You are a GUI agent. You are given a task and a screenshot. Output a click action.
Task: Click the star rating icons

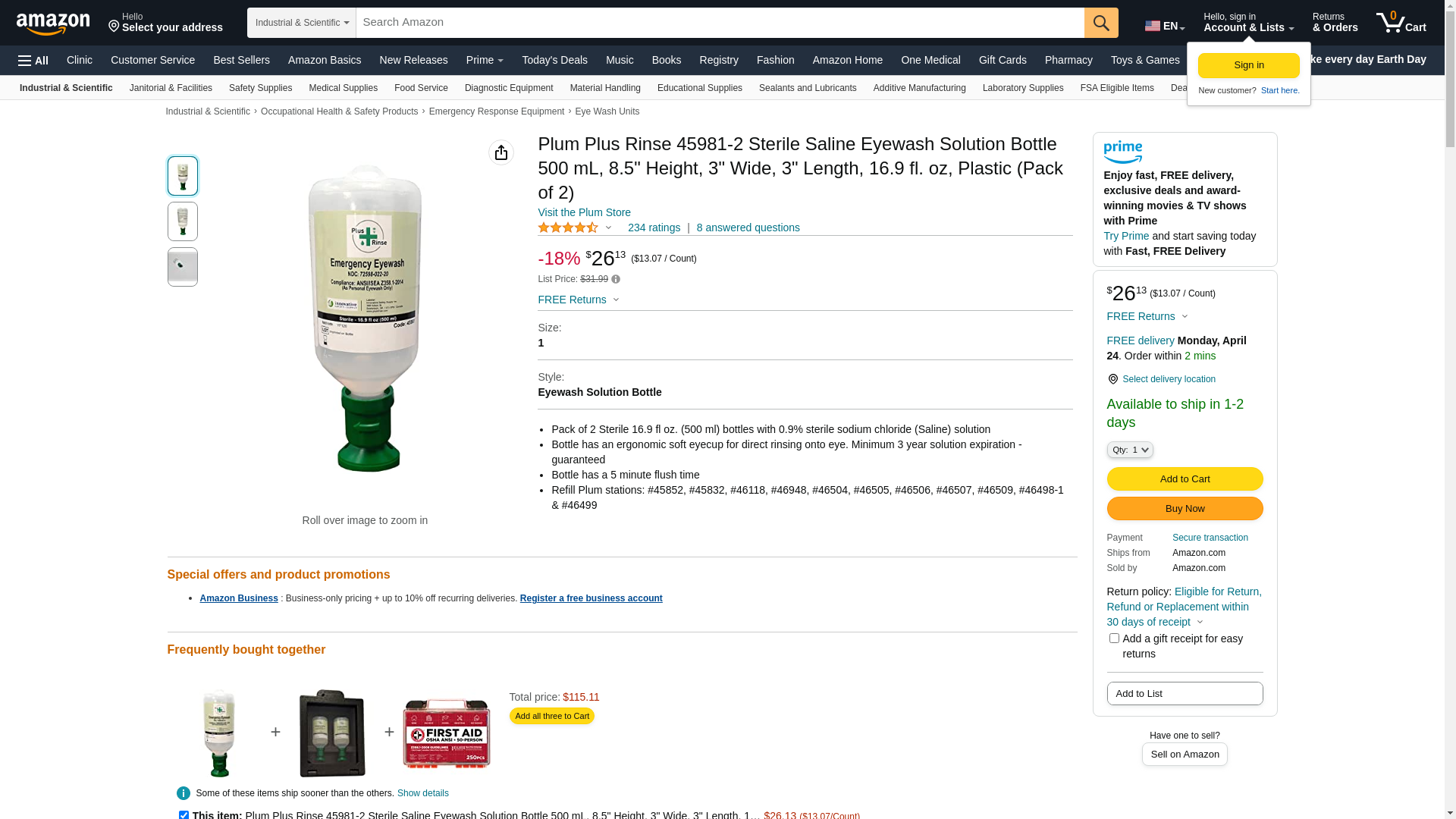(568, 227)
